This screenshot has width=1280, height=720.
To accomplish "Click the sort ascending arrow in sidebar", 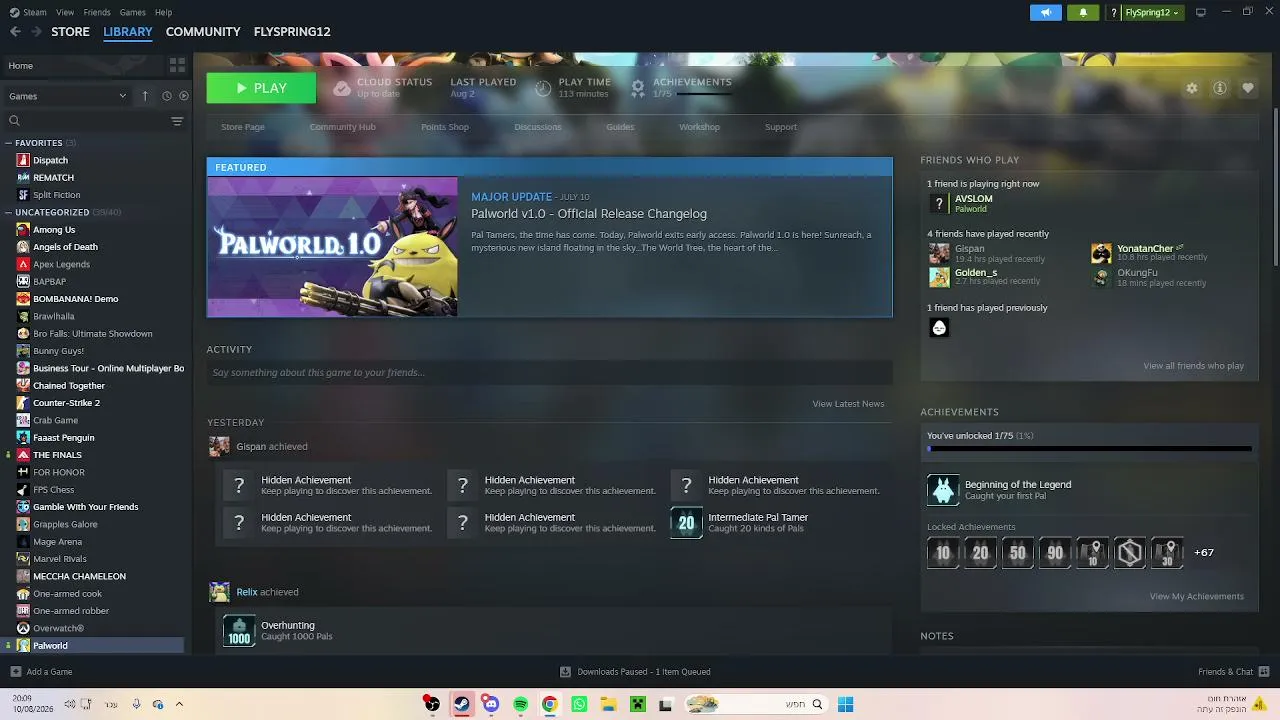I will [144, 96].
